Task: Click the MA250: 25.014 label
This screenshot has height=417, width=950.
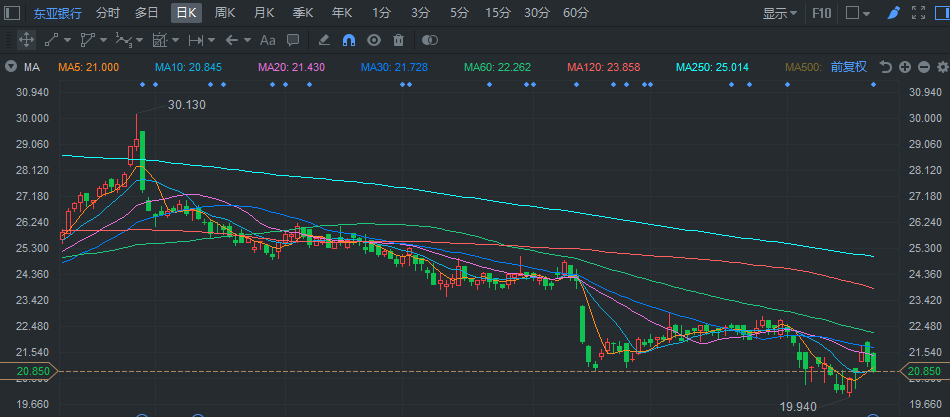Action: click(712, 67)
